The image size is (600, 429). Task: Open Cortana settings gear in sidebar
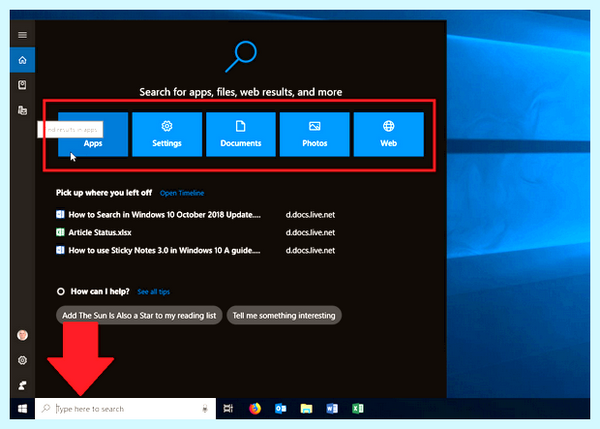[22, 360]
